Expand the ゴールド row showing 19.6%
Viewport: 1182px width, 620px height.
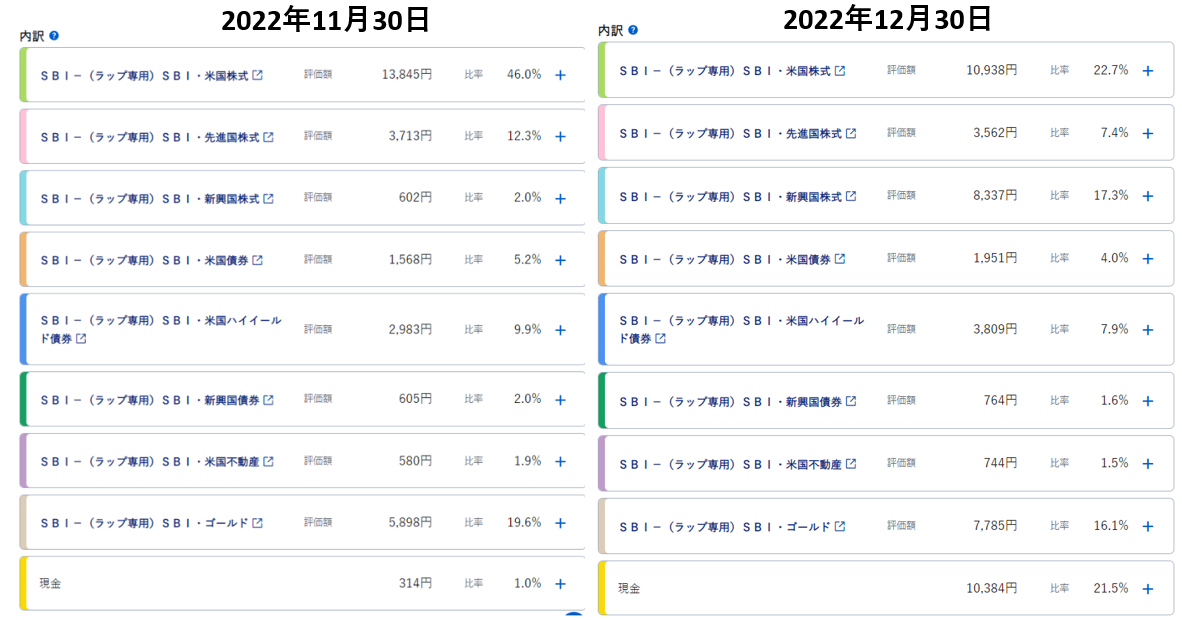560,523
